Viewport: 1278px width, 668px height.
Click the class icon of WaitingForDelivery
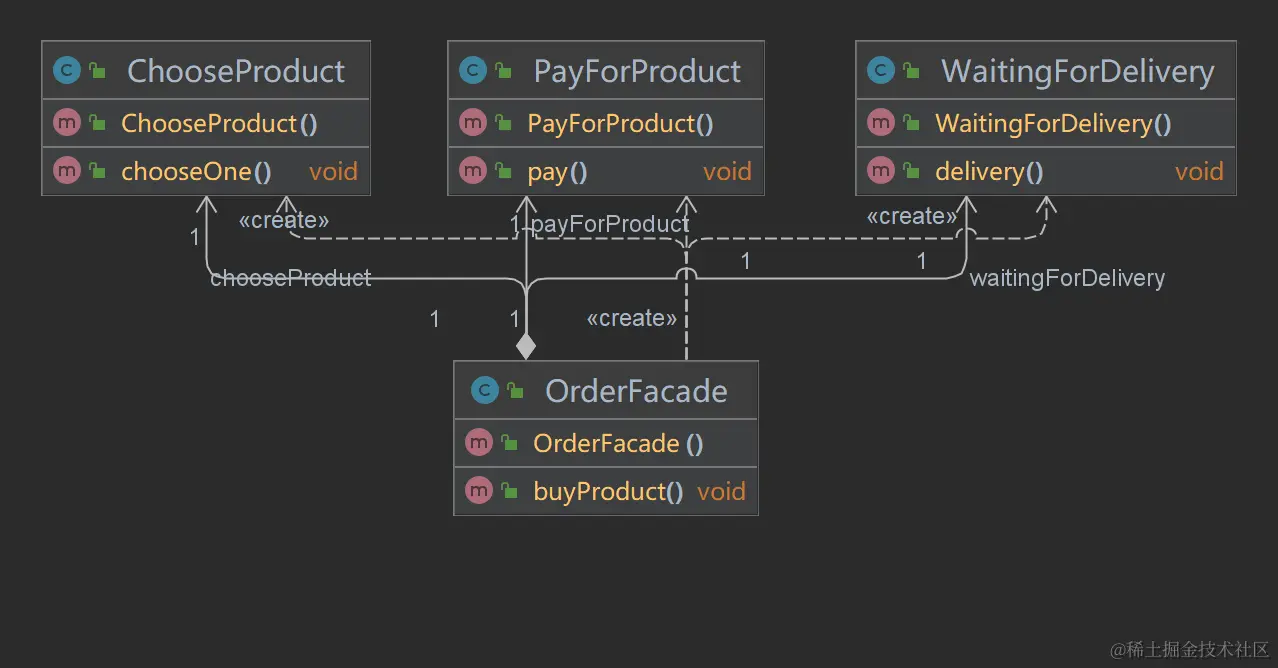(881, 70)
